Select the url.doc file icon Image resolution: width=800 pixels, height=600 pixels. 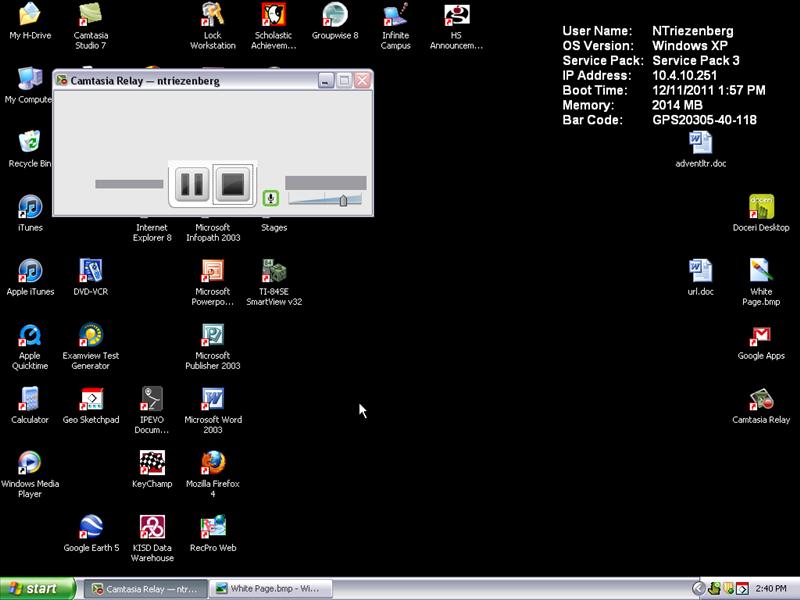(x=701, y=271)
